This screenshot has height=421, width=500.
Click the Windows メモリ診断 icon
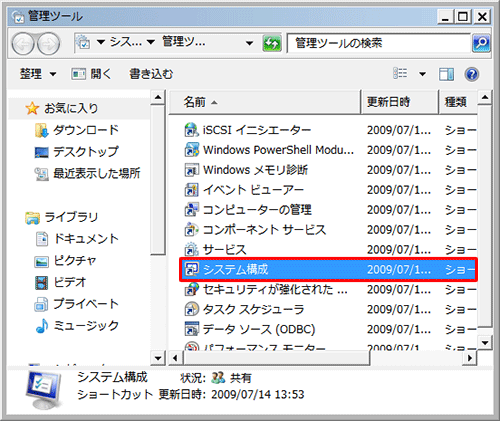(192, 170)
